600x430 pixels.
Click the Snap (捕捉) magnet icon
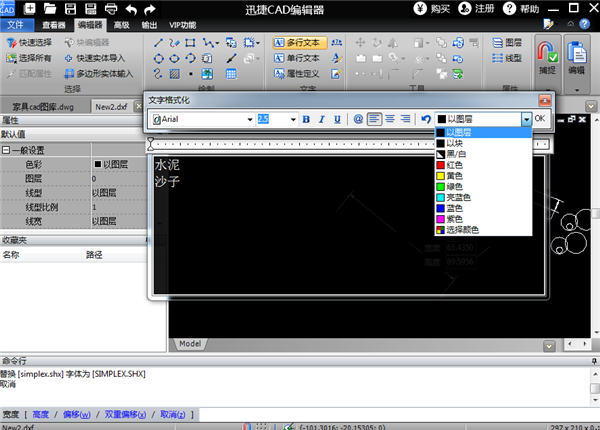coord(547,52)
